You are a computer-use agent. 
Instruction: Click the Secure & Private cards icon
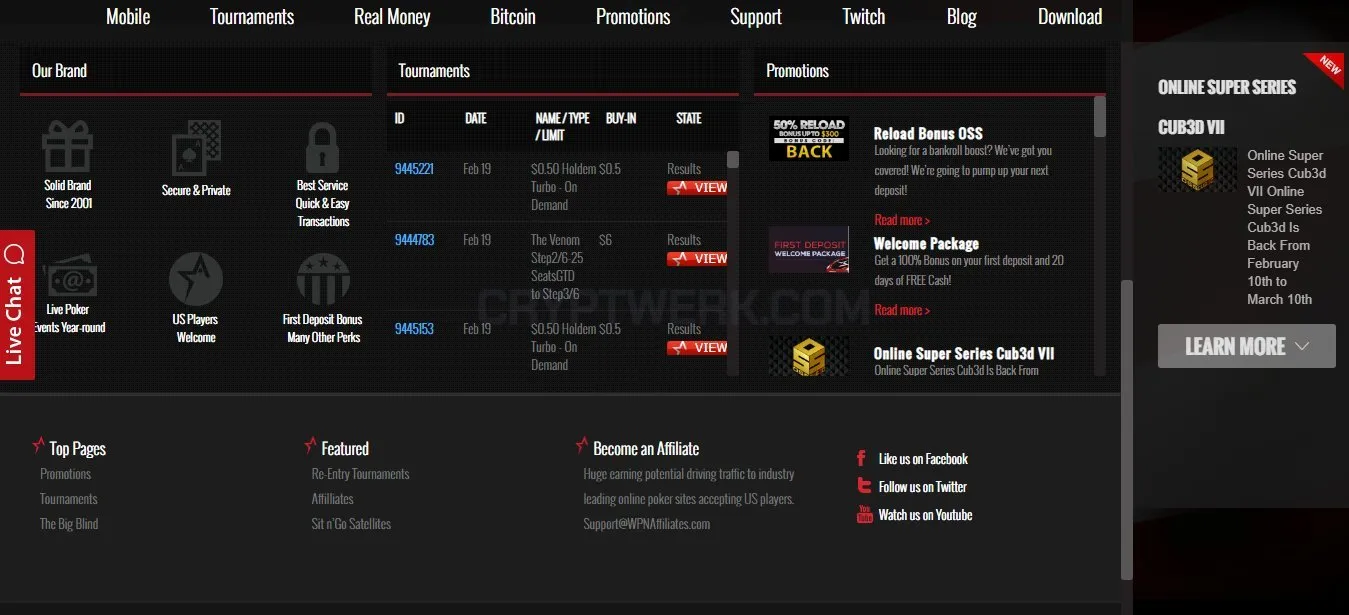(196, 147)
